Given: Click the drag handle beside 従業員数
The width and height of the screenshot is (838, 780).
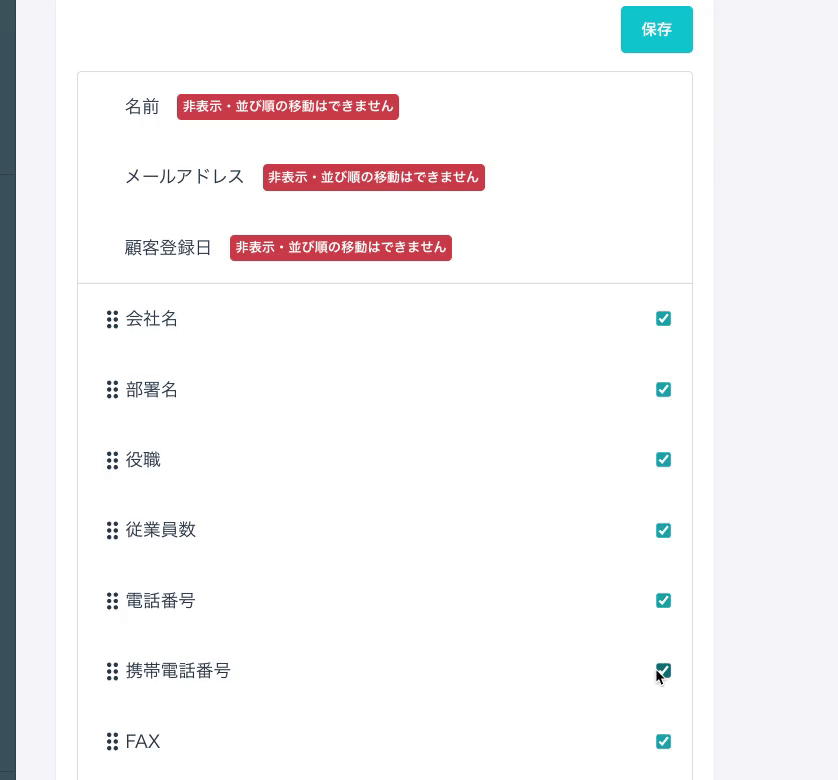Looking at the screenshot, I should pyautogui.click(x=112, y=531).
